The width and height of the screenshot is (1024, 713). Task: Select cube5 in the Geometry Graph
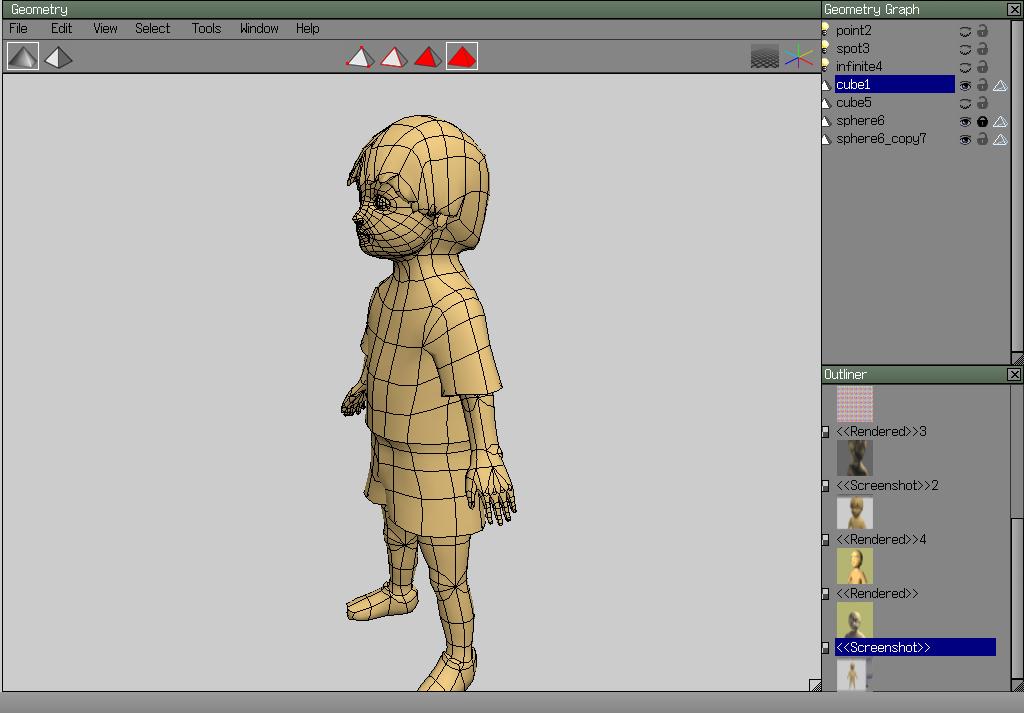click(854, 103)
